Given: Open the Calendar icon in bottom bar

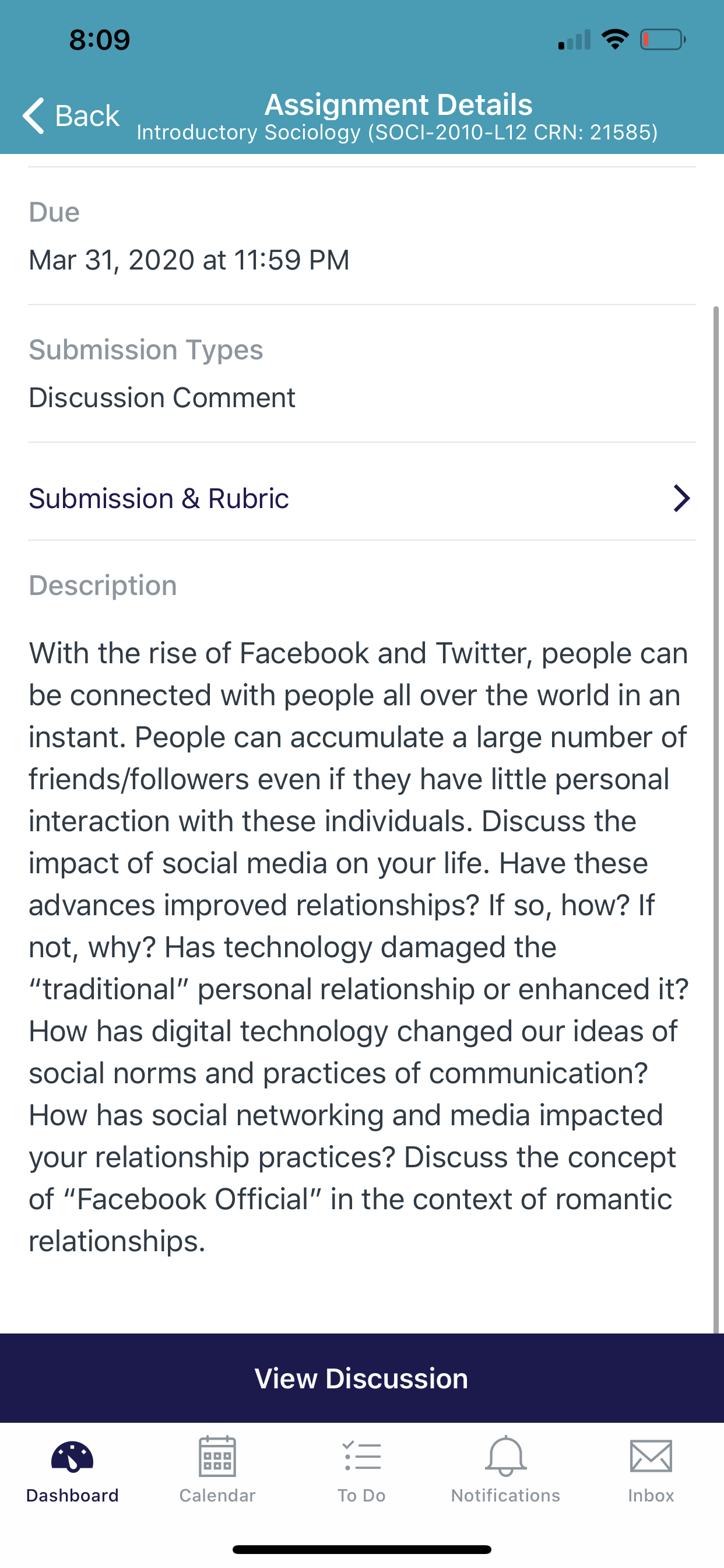Looking at the screenshot, I should click(217, 1456).
